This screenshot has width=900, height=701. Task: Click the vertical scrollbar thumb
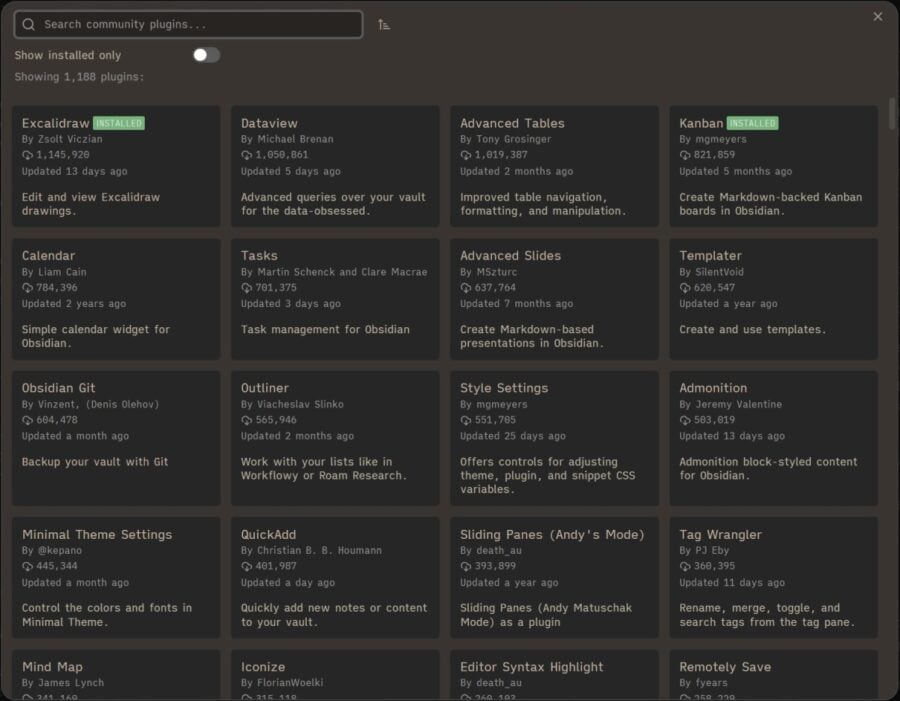click(892, 114)
